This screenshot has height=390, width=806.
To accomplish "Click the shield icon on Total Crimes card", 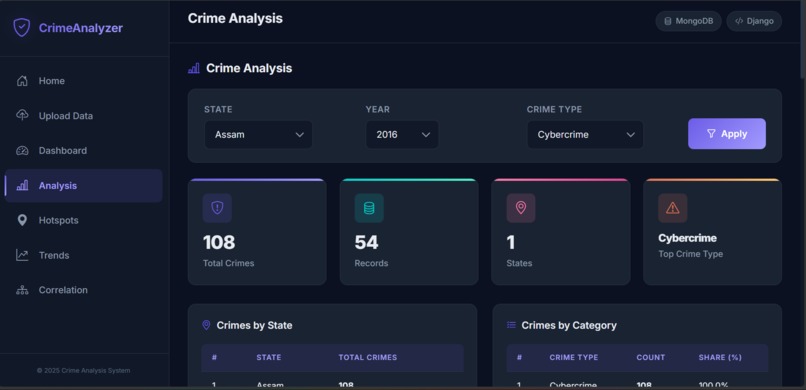I will (x=217, y=208).
